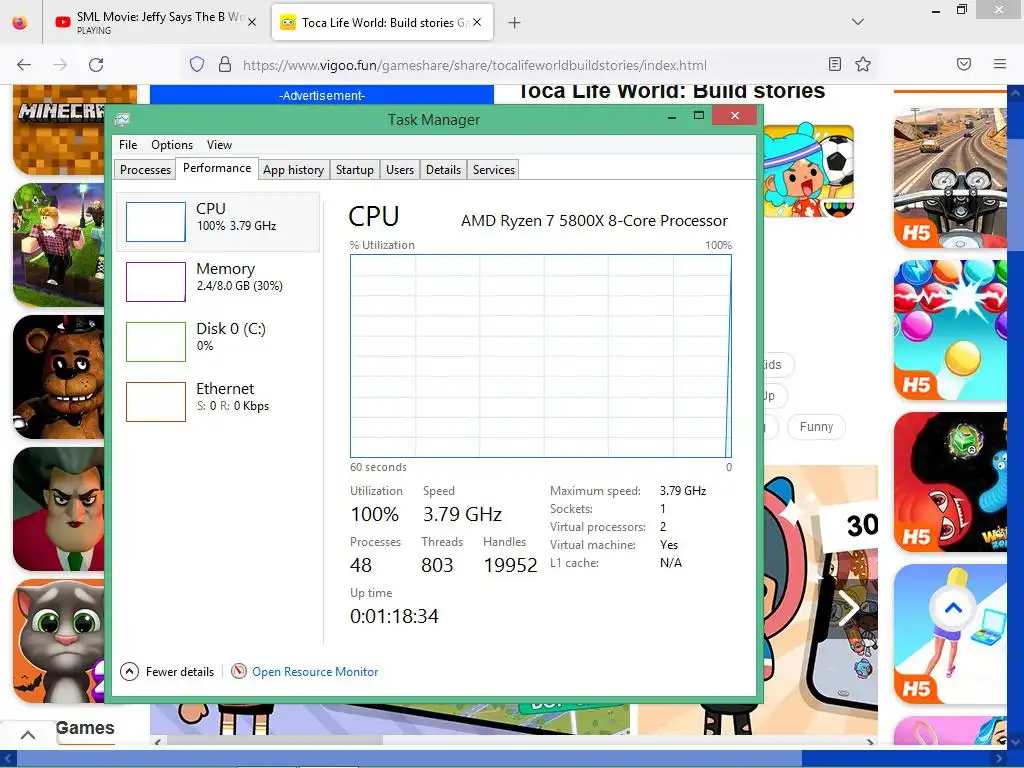Viewport: 1024px width, 768px height.
Task: Select Ethernet resource in sidebar
Action: coord(218,401)
